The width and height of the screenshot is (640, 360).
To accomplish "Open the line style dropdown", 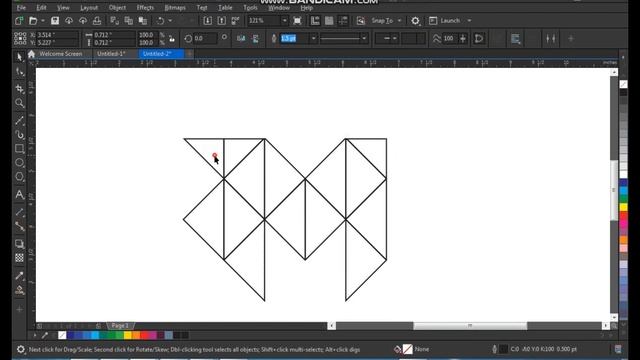I will pos(364,38).
